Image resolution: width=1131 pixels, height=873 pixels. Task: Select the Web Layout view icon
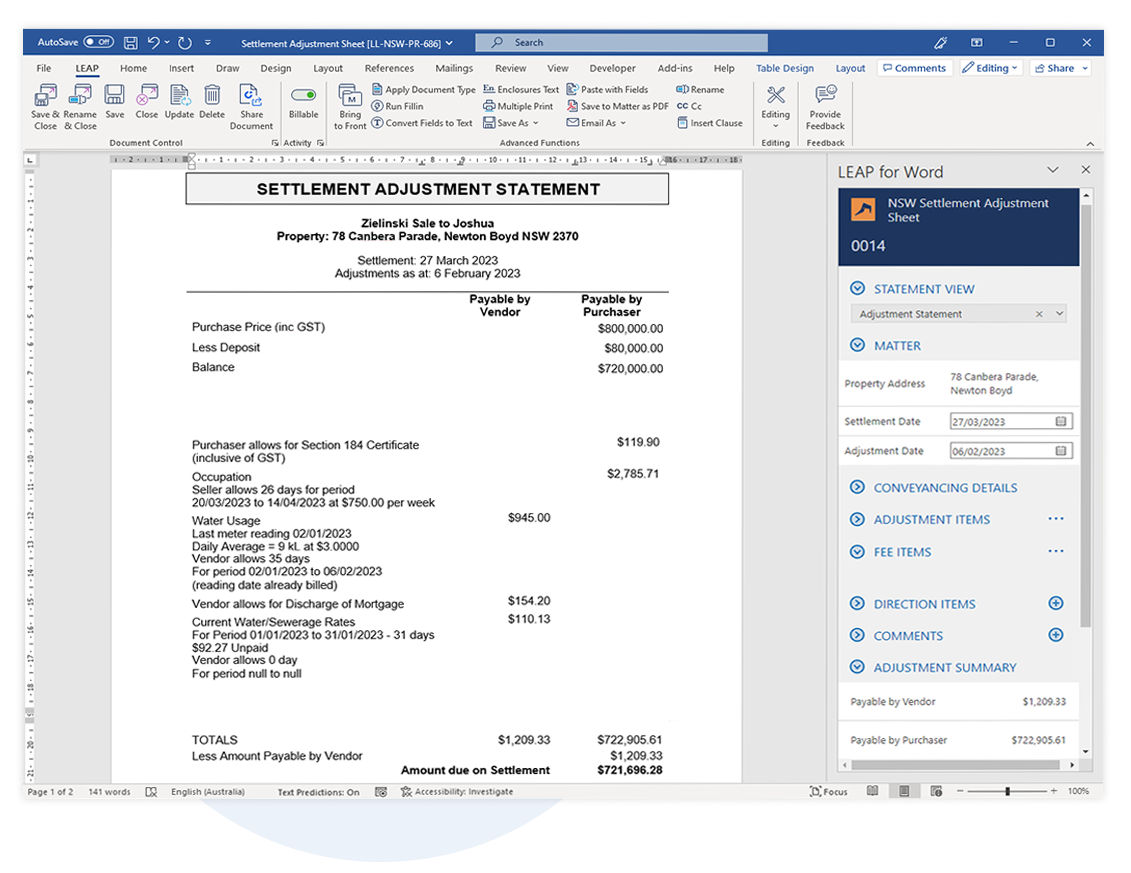[x=936, y=791]
